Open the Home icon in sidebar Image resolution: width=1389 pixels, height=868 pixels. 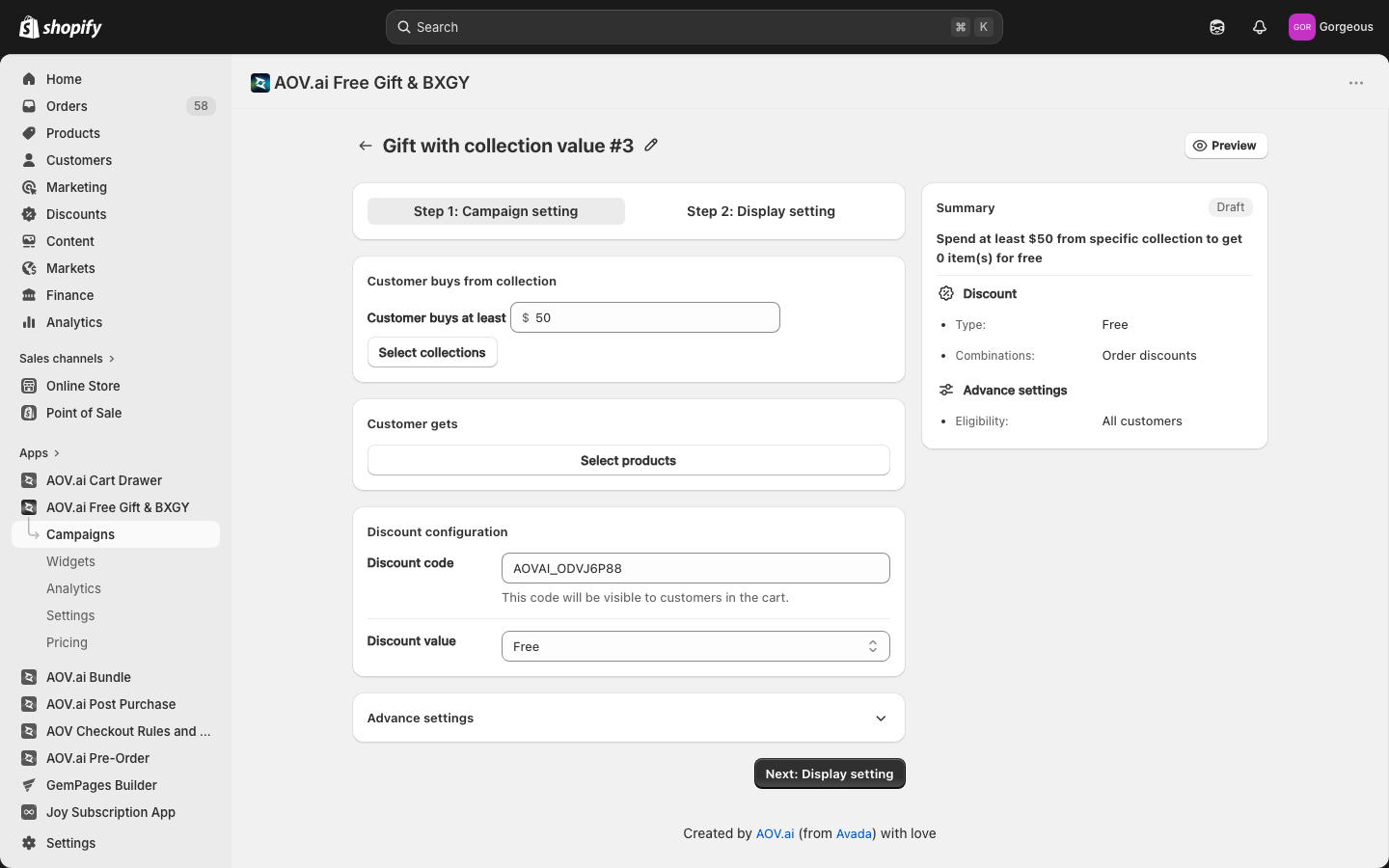coord(29,79)
